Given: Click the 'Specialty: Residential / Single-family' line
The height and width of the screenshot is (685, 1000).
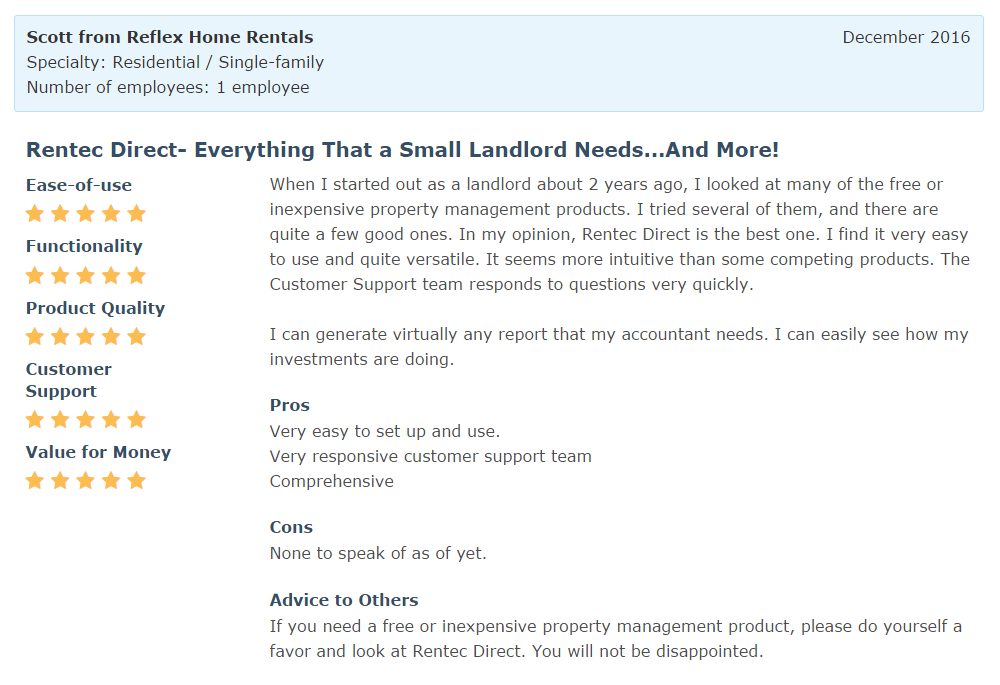Looking at the screenshot, I should point(175,62).
